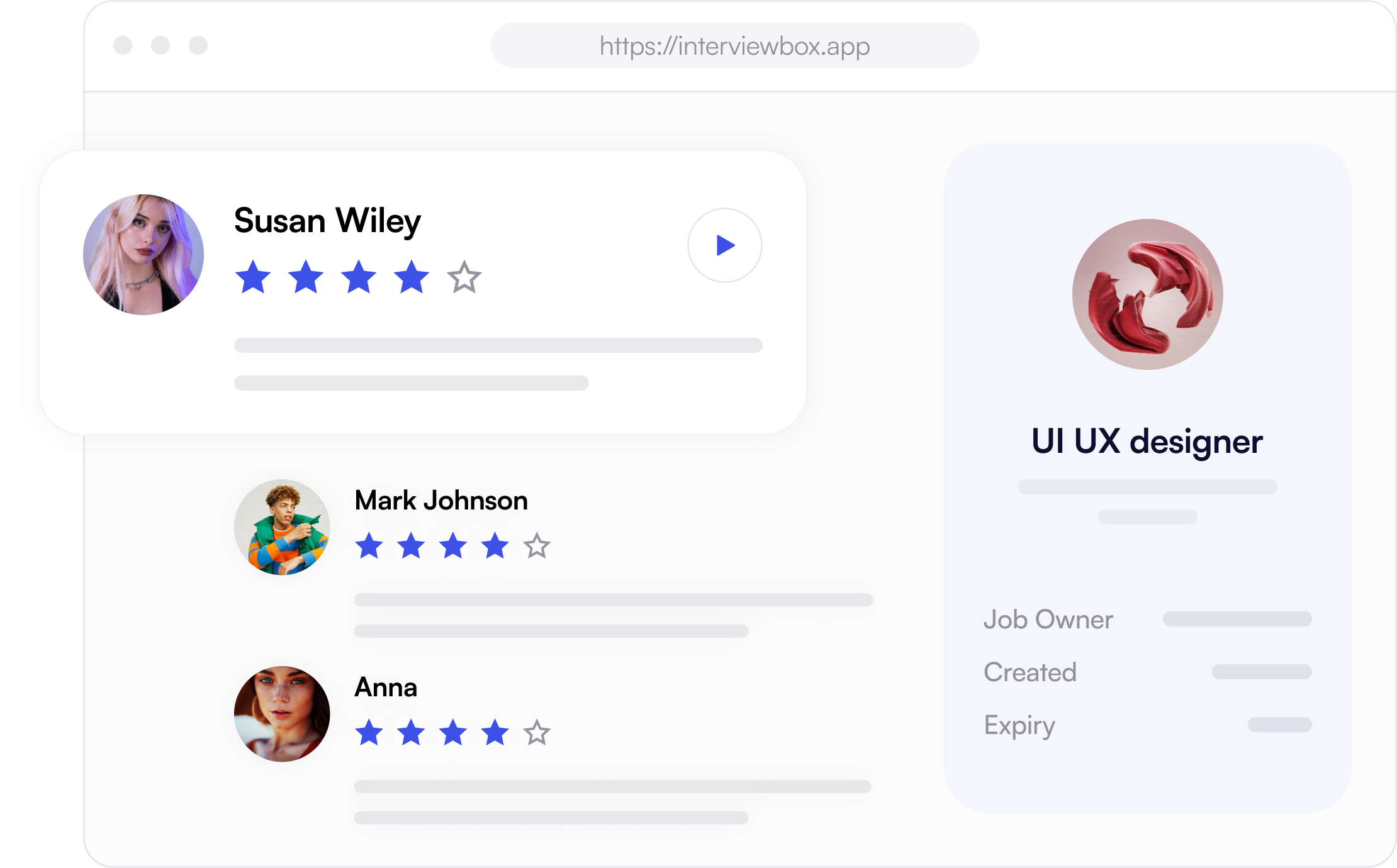Click Susan Wiley's fourth star

[412, 277]
